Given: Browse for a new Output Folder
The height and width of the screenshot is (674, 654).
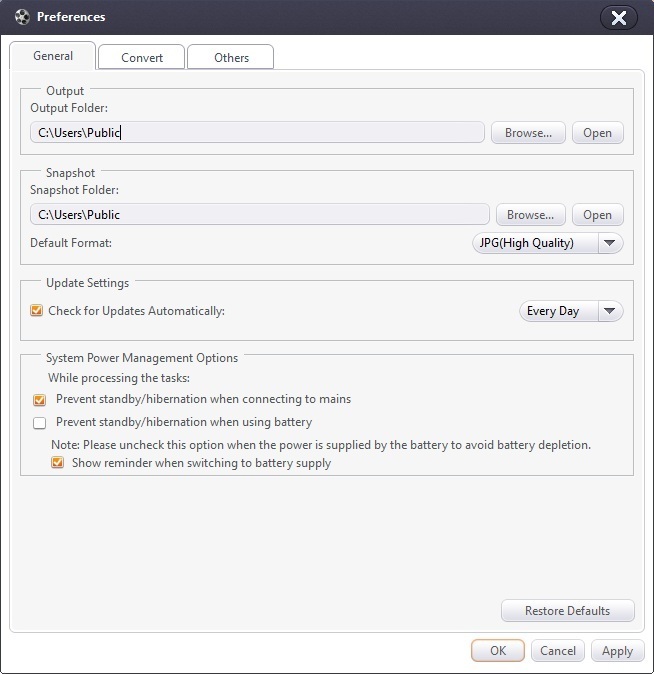Looking at the screenshot, I should click(528, 133).
